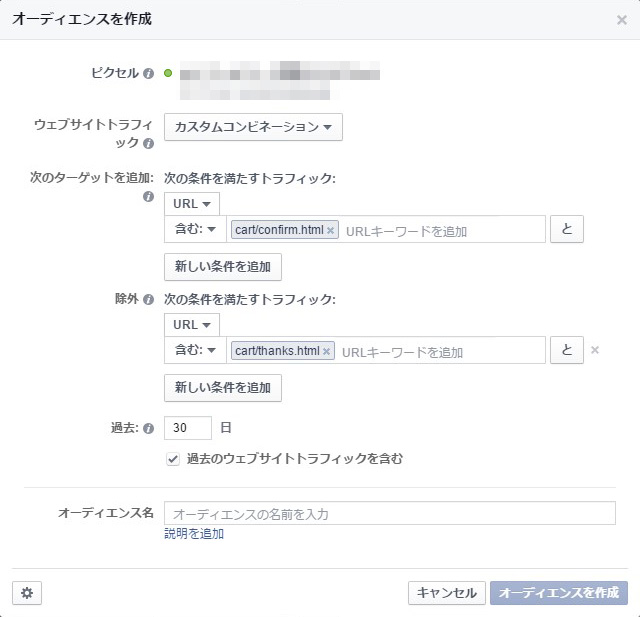Delete the exclusion condition row with x
The width and height of the screenshot is (640, 617).
[x=595, y=350]
